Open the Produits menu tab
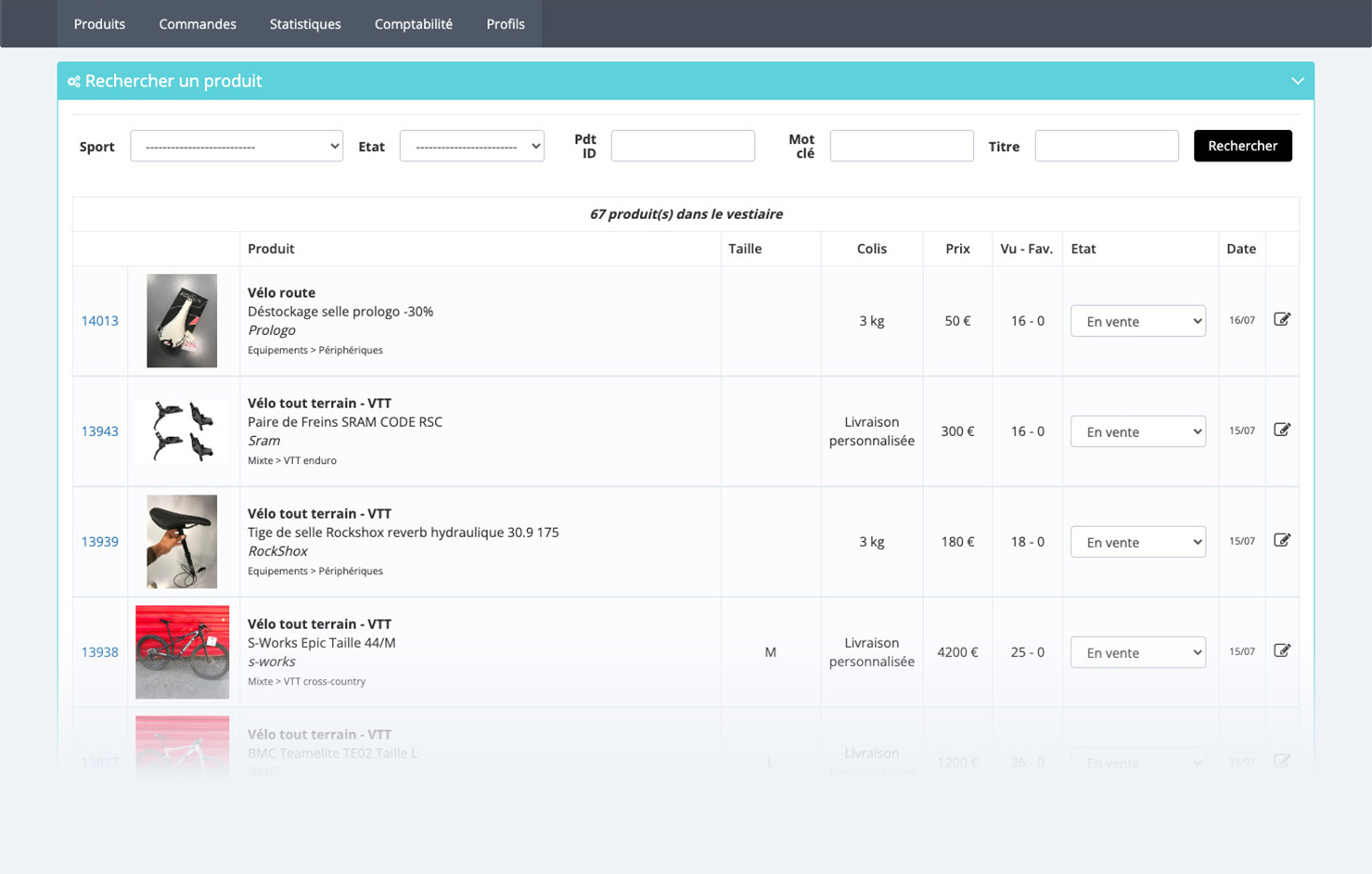Viewport: 1372px width, 874px height. [99, 24]
